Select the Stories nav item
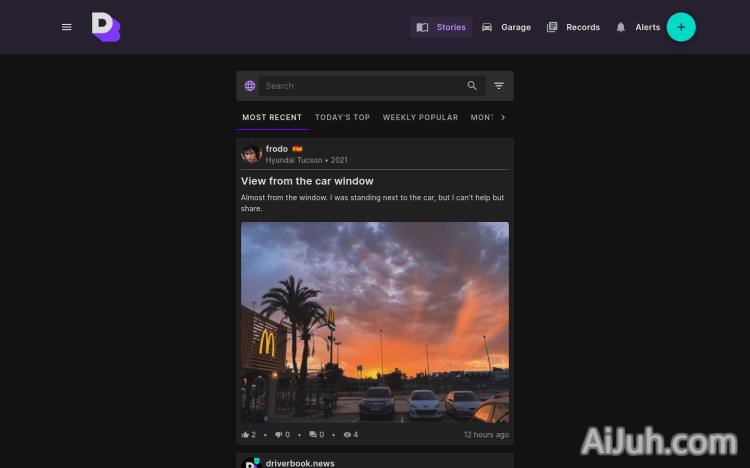Viewport: 750px width, 468px height. tap(441, 27)
